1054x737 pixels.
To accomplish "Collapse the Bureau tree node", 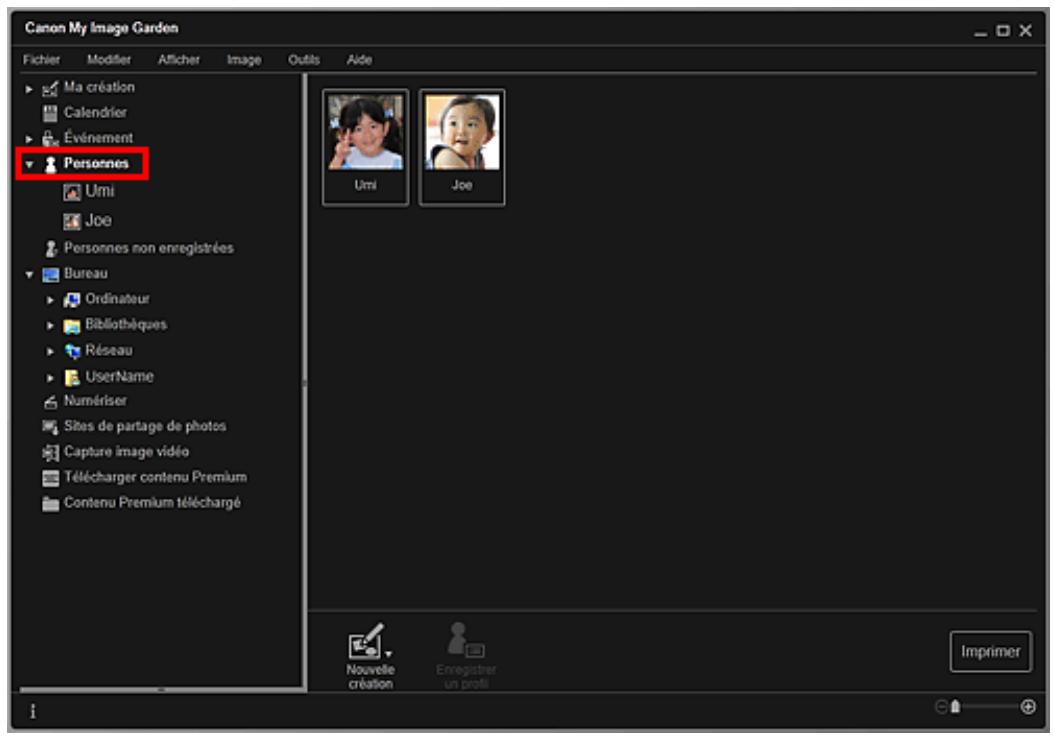I will (x=30, y=274).
